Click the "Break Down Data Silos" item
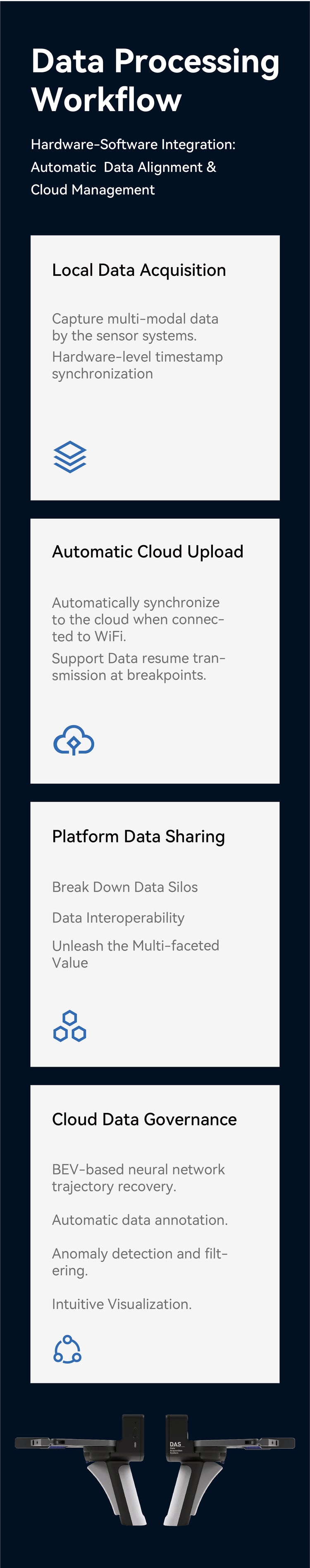The height and width of the screenshot is (1568, 310). pos(125,887)
